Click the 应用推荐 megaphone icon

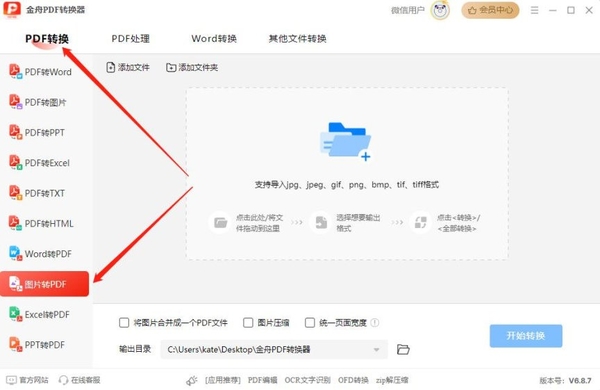pos(192,380)
